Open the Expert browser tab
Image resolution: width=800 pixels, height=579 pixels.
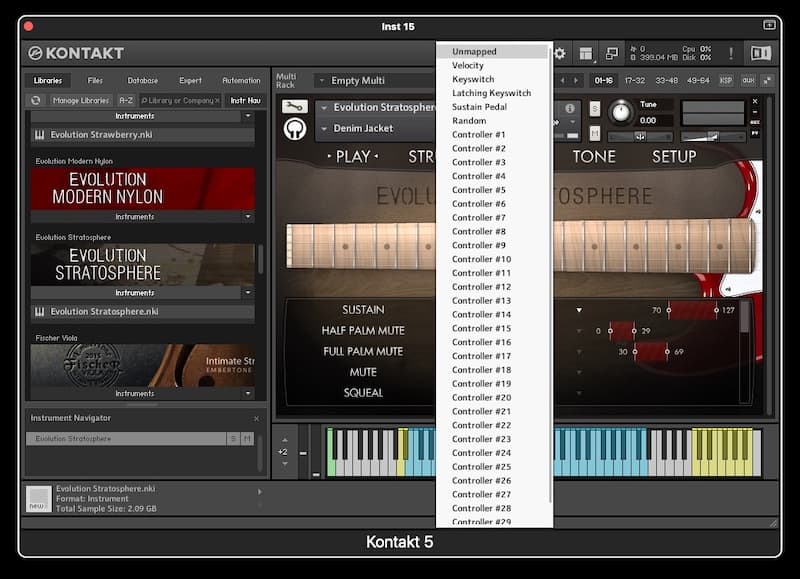tap(190, 81)
